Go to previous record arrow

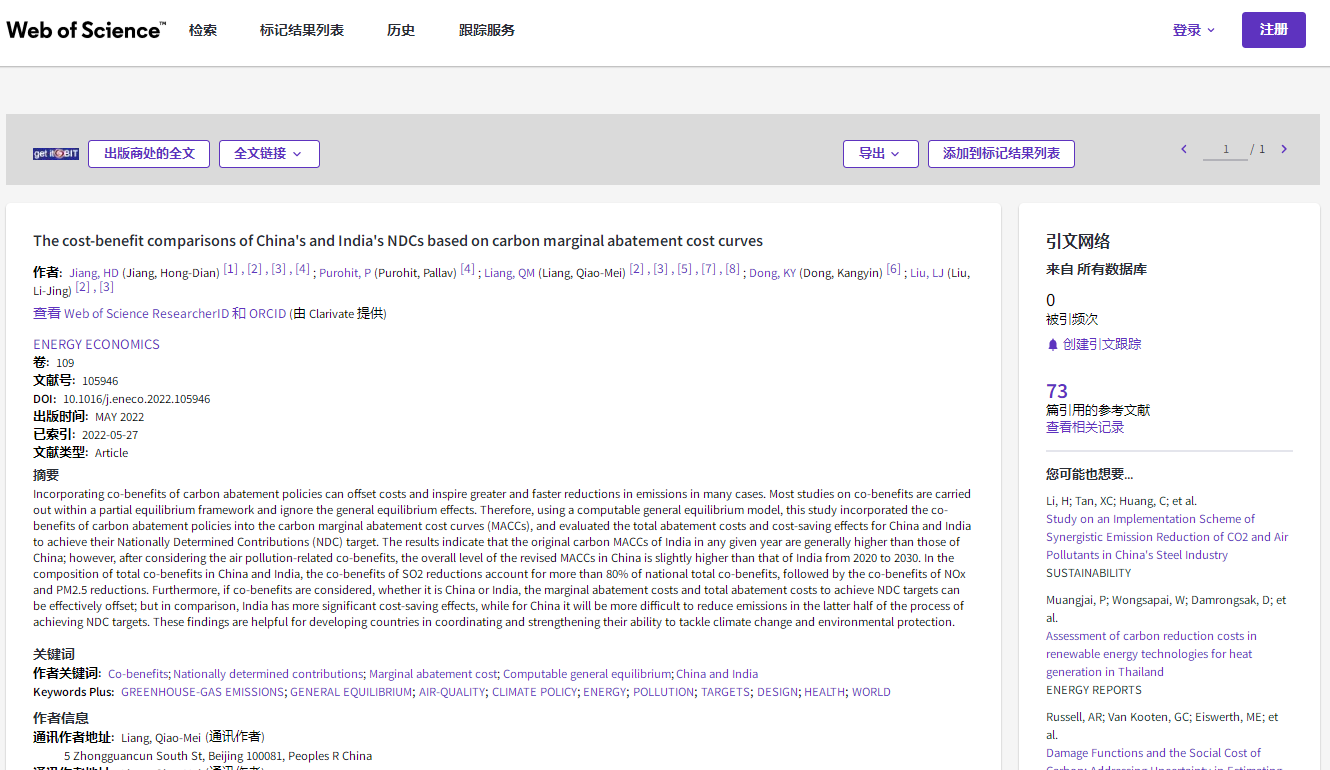click(x=1184, y=150)
